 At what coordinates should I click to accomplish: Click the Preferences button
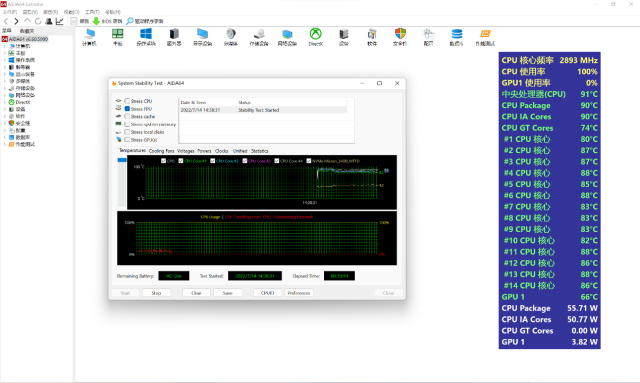299,293
